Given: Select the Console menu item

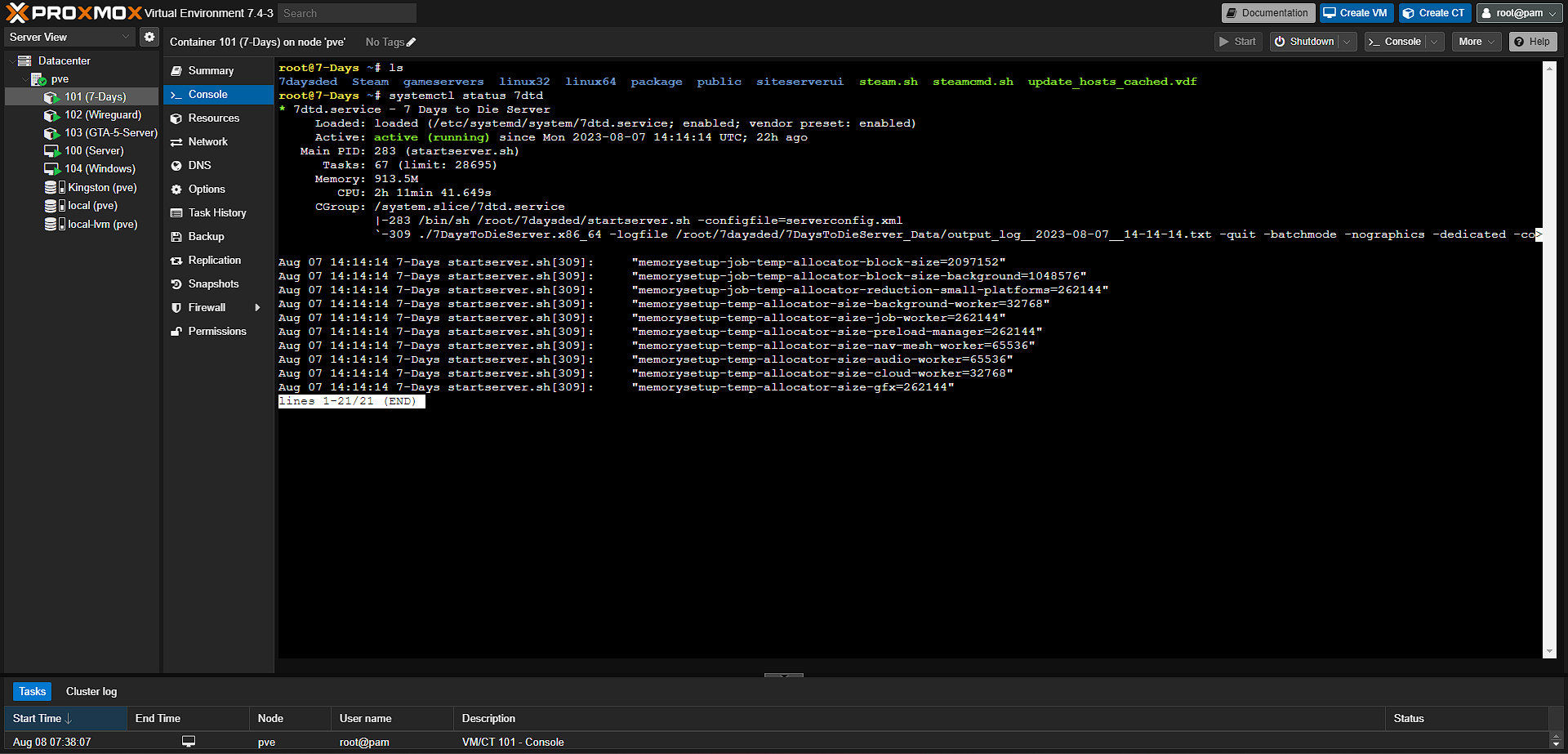Looking at the screenshot, I should pyautogui.click(x=218, y=95).
